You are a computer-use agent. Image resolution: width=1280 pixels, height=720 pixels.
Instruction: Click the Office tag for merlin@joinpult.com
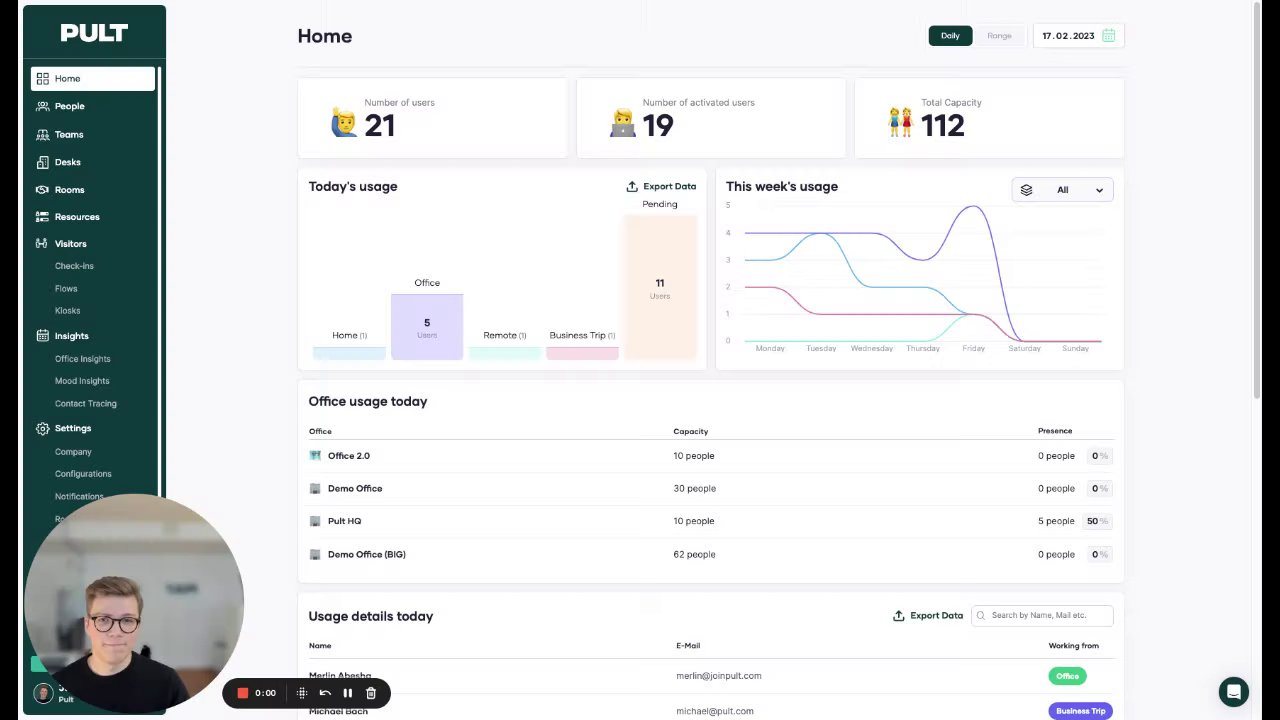point(1067,676)
